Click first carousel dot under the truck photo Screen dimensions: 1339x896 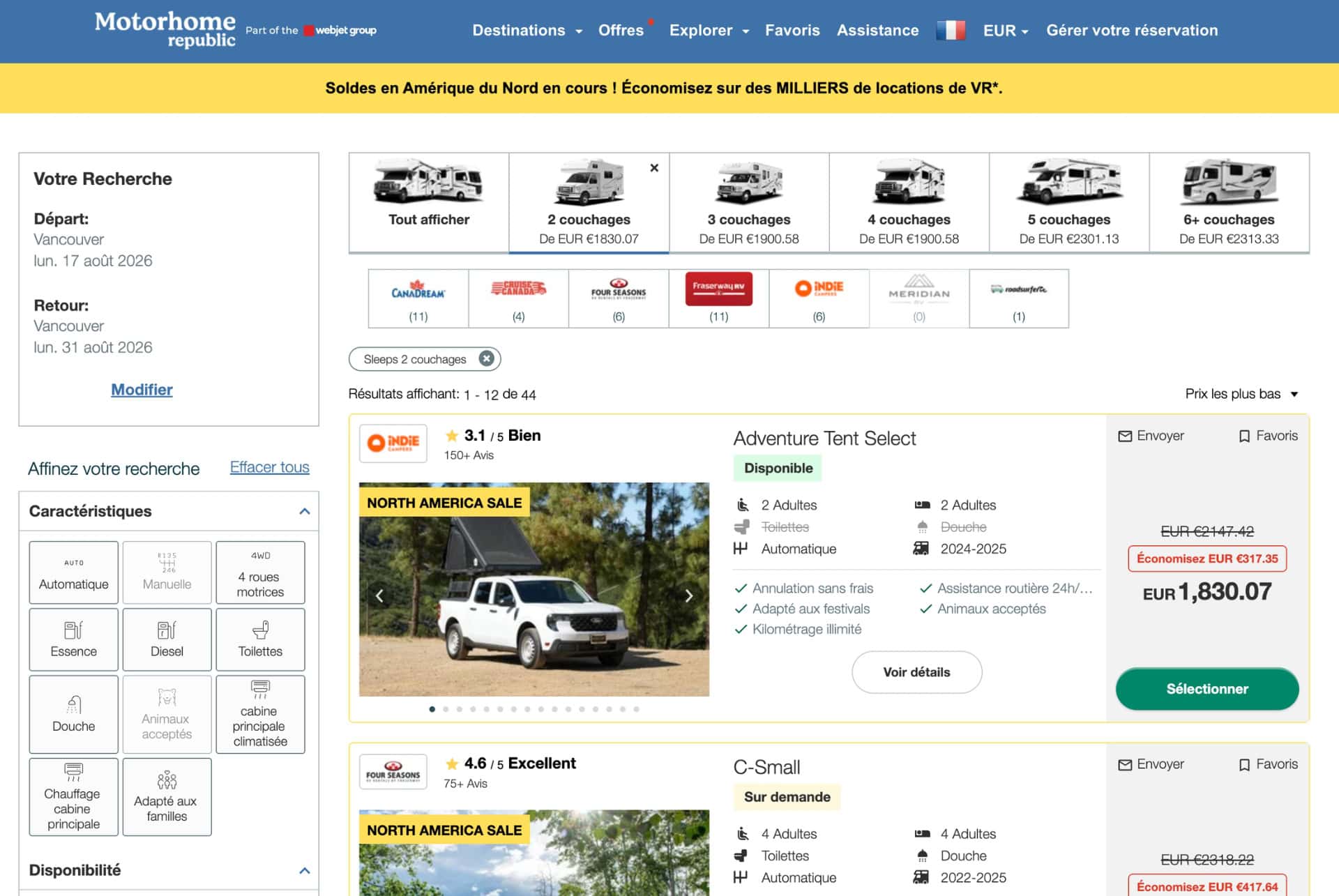coord(432,709)
